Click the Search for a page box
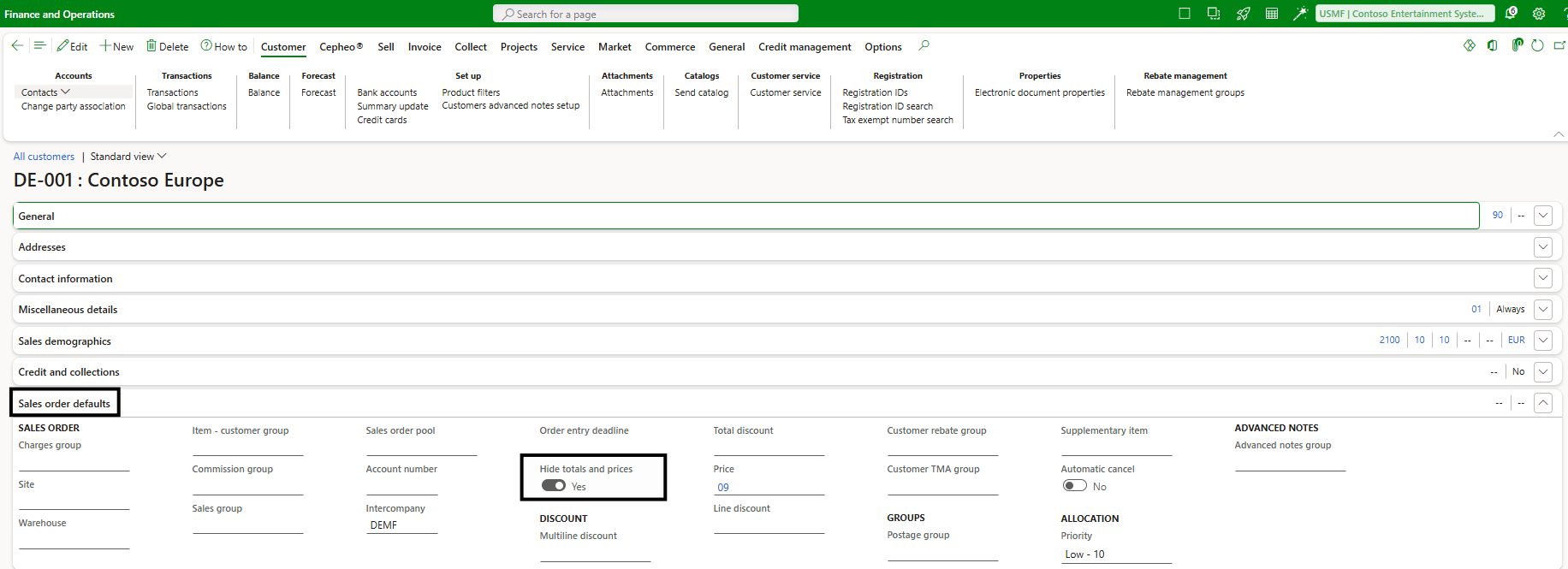Screen dimensions: 1568x569 [x=645, y=14]
